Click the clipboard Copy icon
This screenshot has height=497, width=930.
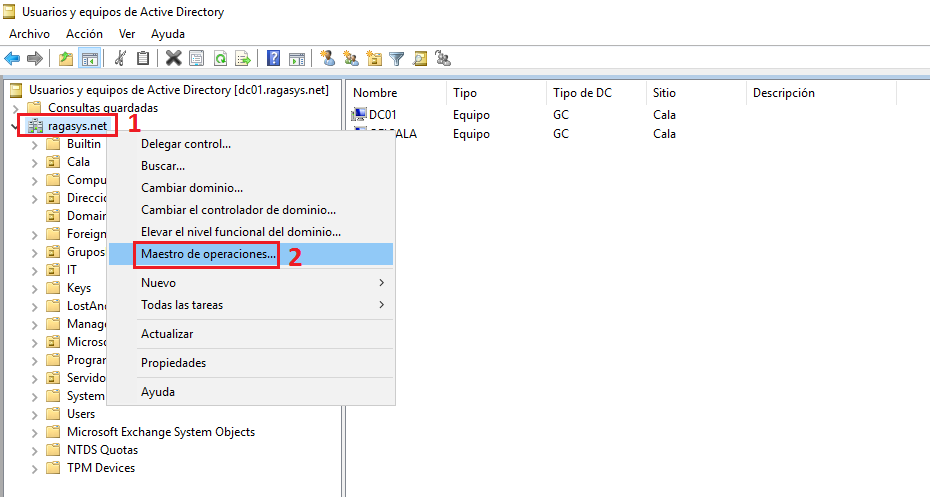click(143, 58)
